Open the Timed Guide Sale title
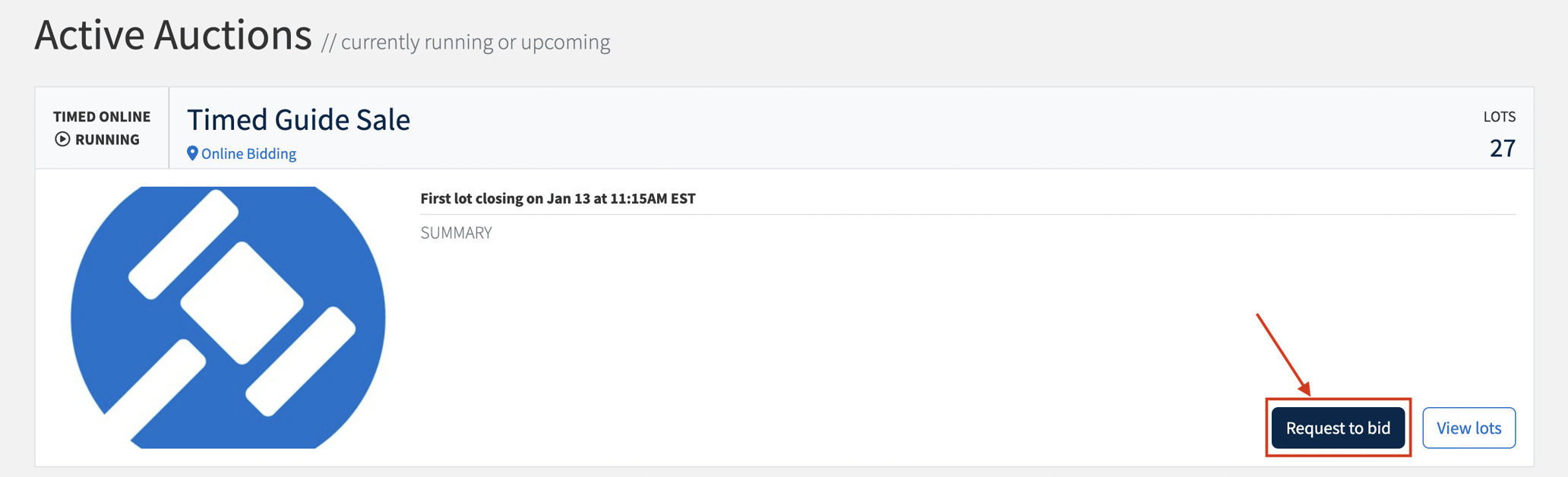Screen dimensions: 1568x477 [299, 120]
